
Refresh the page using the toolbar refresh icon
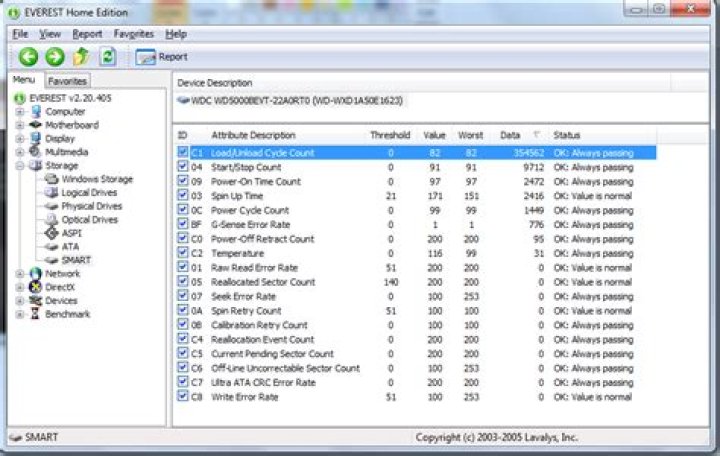tap(108, 57)
